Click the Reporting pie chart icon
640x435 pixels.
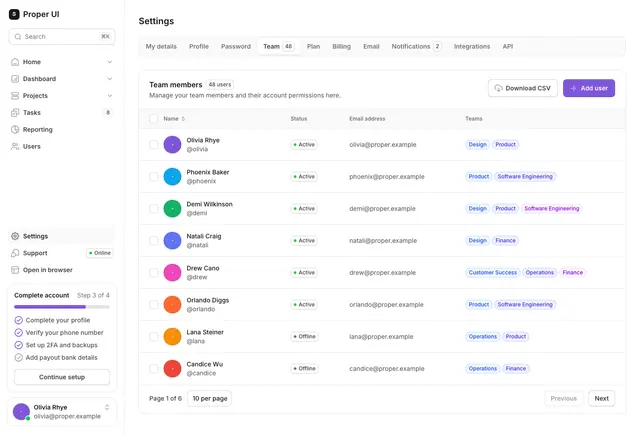click(15, 130)
